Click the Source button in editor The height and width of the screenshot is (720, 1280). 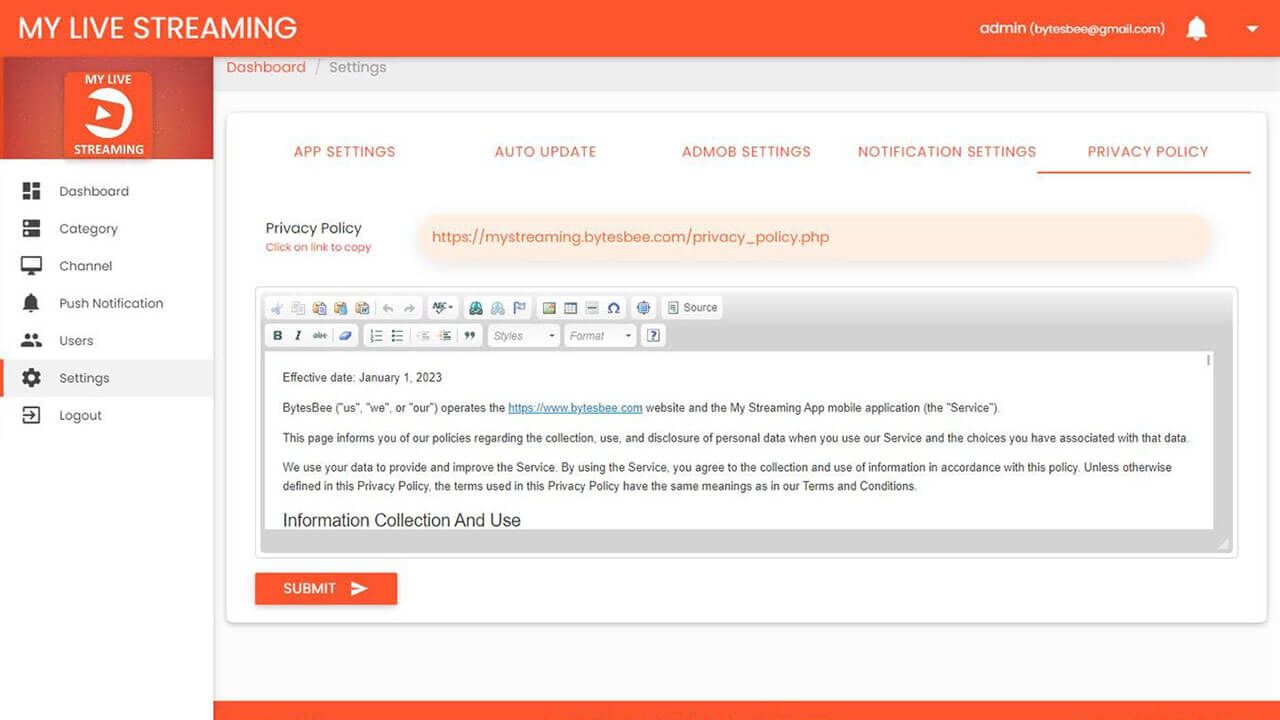coord(692,308)
